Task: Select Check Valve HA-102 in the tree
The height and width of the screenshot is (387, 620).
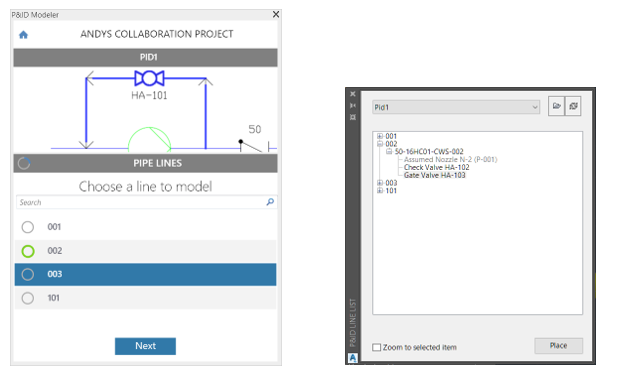Action: coord(437,167)
